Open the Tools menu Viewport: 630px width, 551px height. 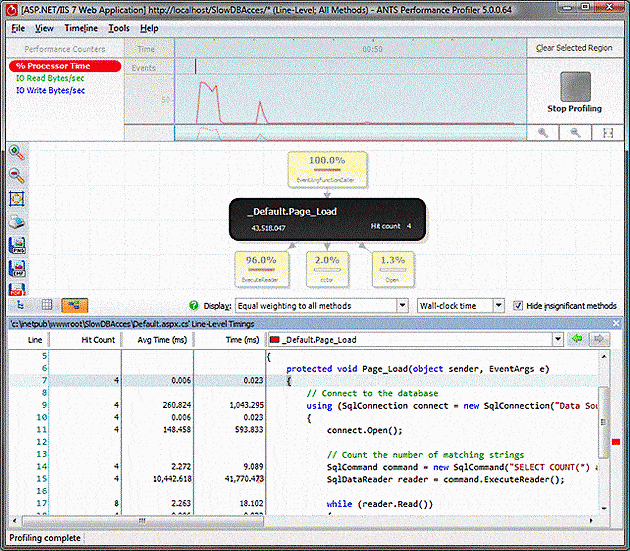(119, 28)
